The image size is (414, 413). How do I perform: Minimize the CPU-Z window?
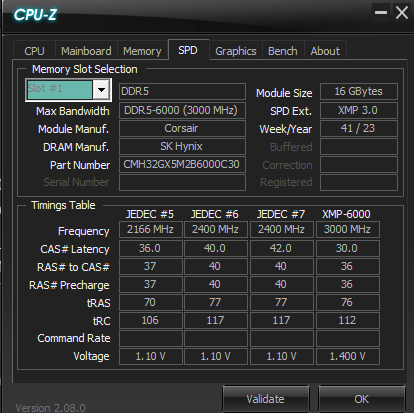tap(381, 13)
